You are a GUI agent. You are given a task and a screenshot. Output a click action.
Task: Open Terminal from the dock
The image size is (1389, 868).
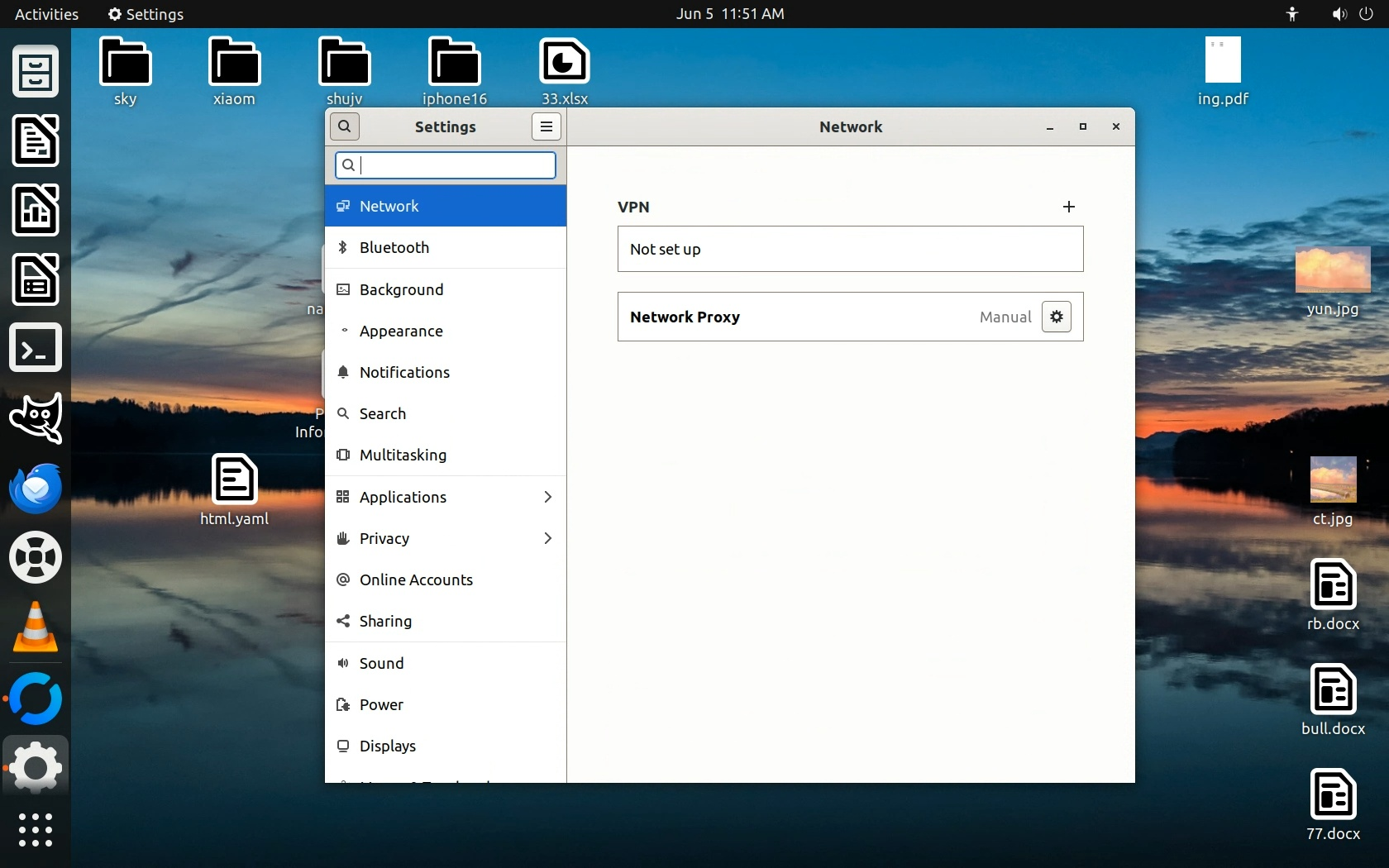tap(36, 348)
